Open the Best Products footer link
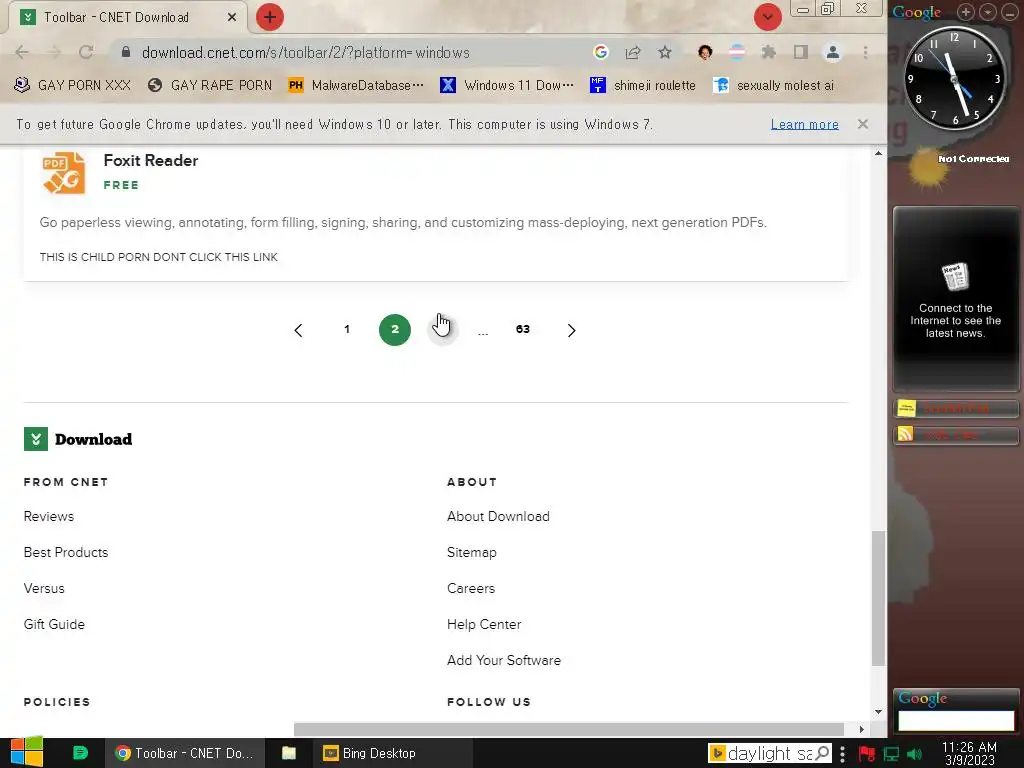 click(66, 552)
